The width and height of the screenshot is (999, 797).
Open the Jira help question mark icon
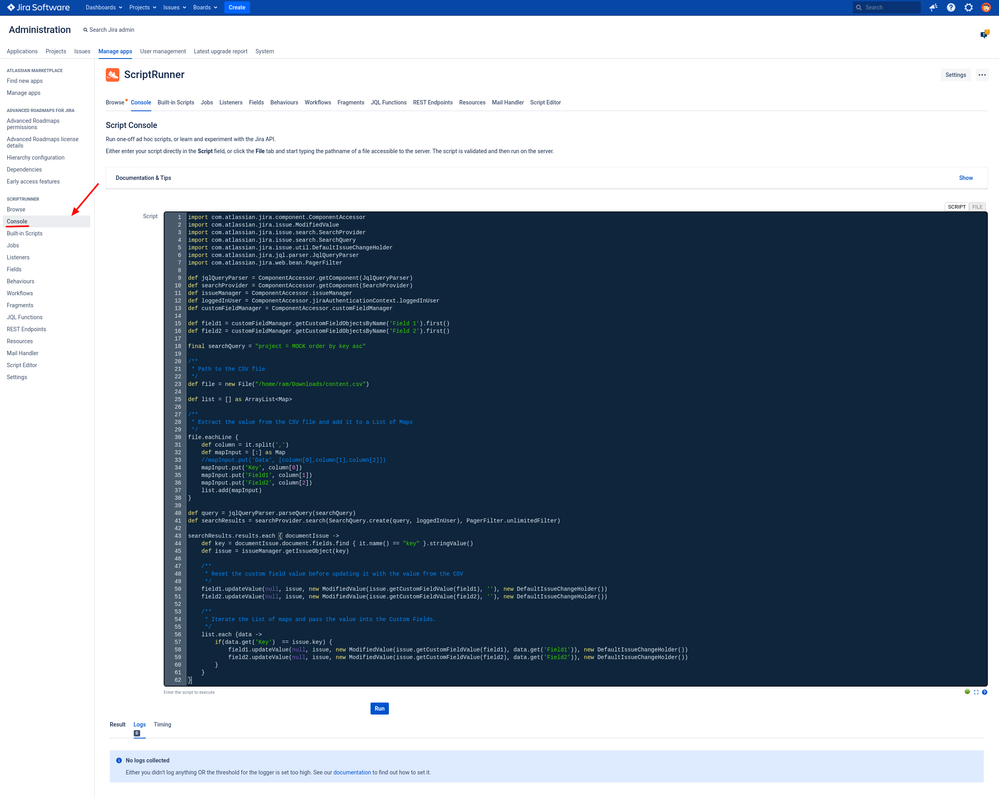951,7
